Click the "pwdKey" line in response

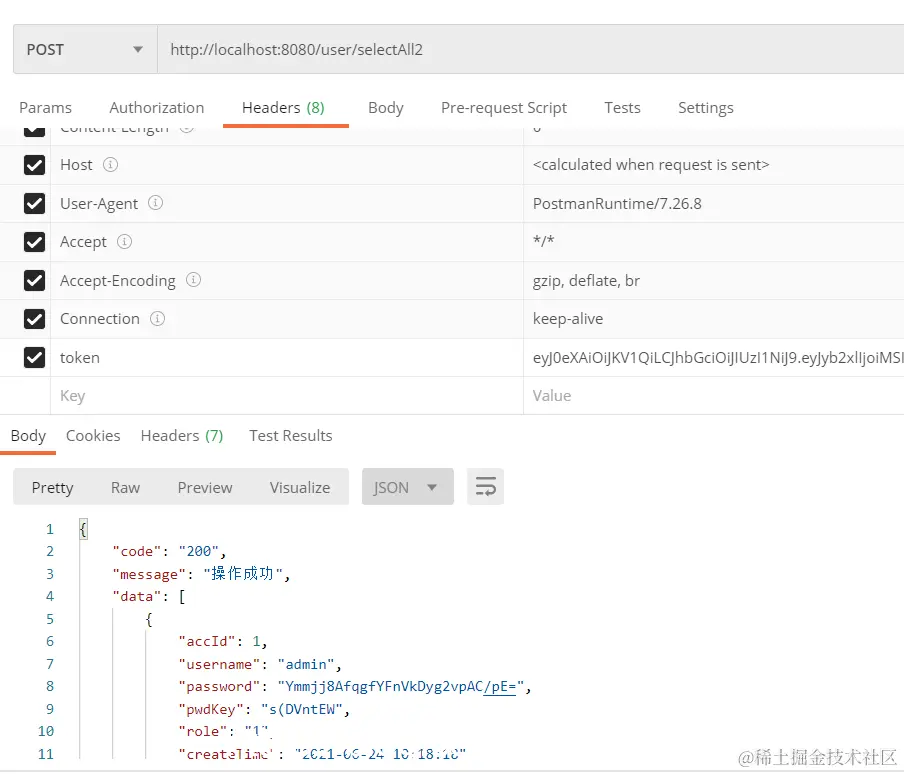click(264, 709)
